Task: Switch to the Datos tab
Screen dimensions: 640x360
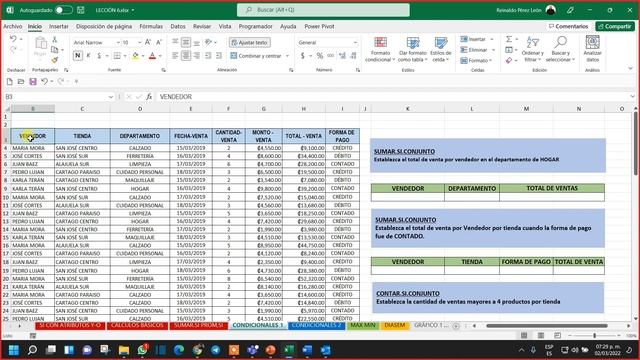Action: pyautogui.click(x=178, y=26)
